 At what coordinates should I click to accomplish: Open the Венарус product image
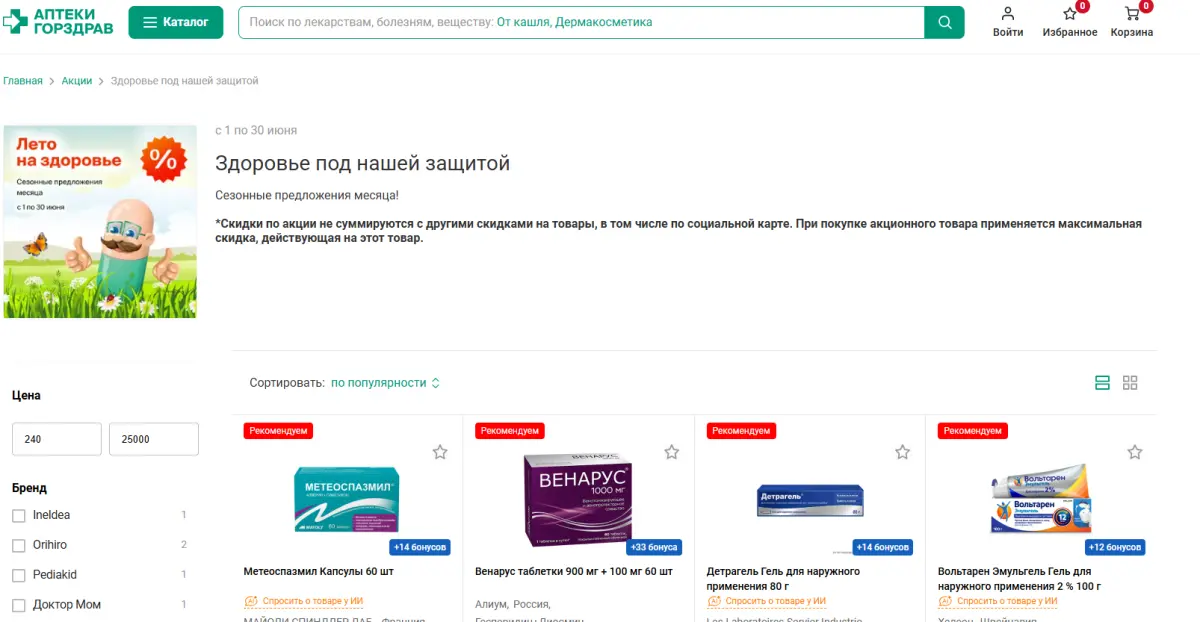click(578, 499)
